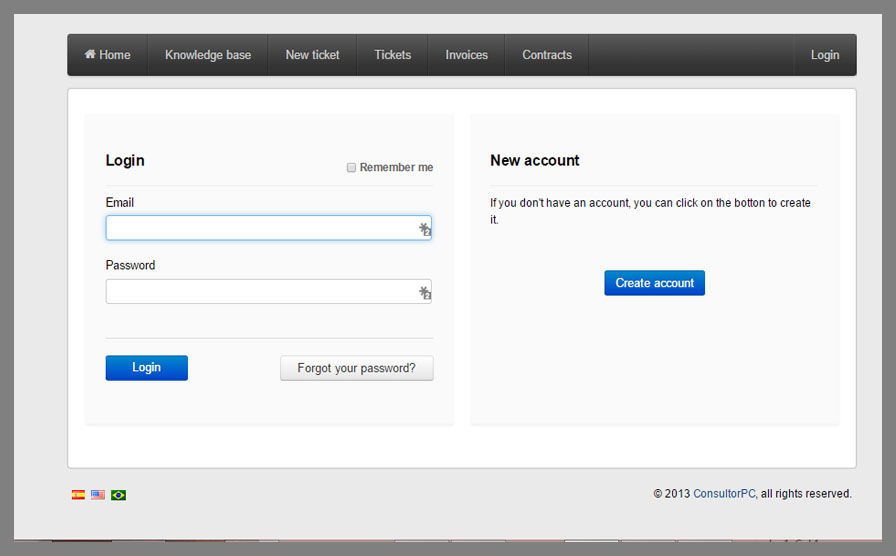The width and height of the screenshot is (896, 556).
Task: Click the New account heading text
Action: click(535, 161)
